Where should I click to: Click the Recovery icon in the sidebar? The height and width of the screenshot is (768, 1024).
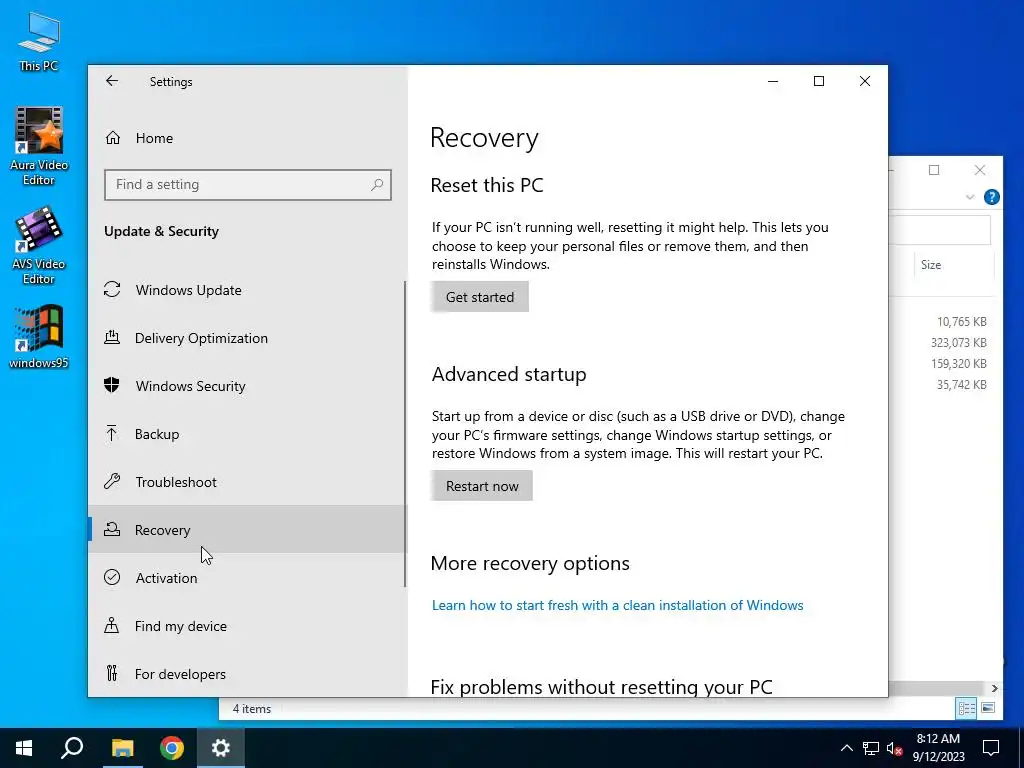pyautogui.click(x=112, y=530)
